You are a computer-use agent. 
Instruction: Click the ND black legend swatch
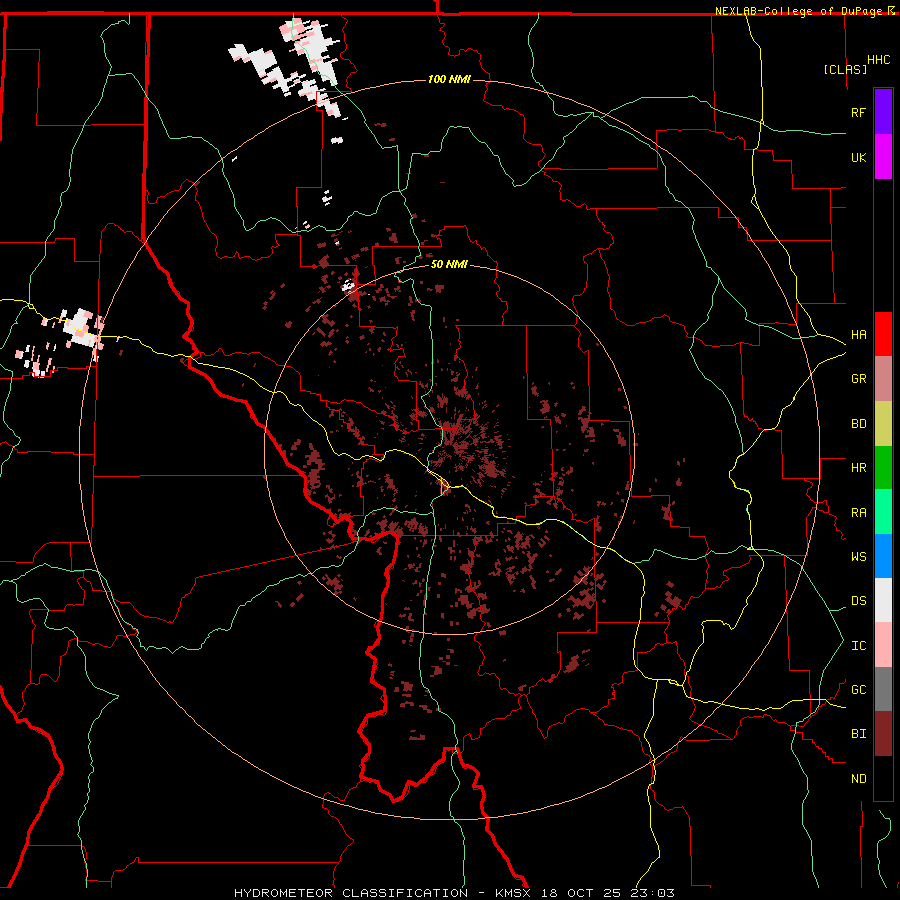point(883,778)
